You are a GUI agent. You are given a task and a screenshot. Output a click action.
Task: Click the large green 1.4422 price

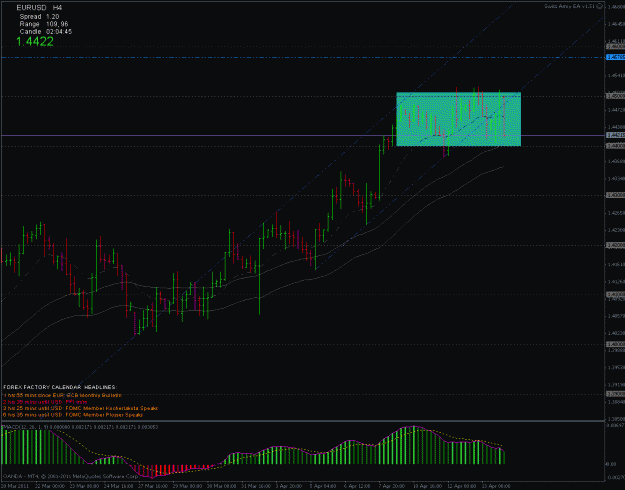coord(35,41)
